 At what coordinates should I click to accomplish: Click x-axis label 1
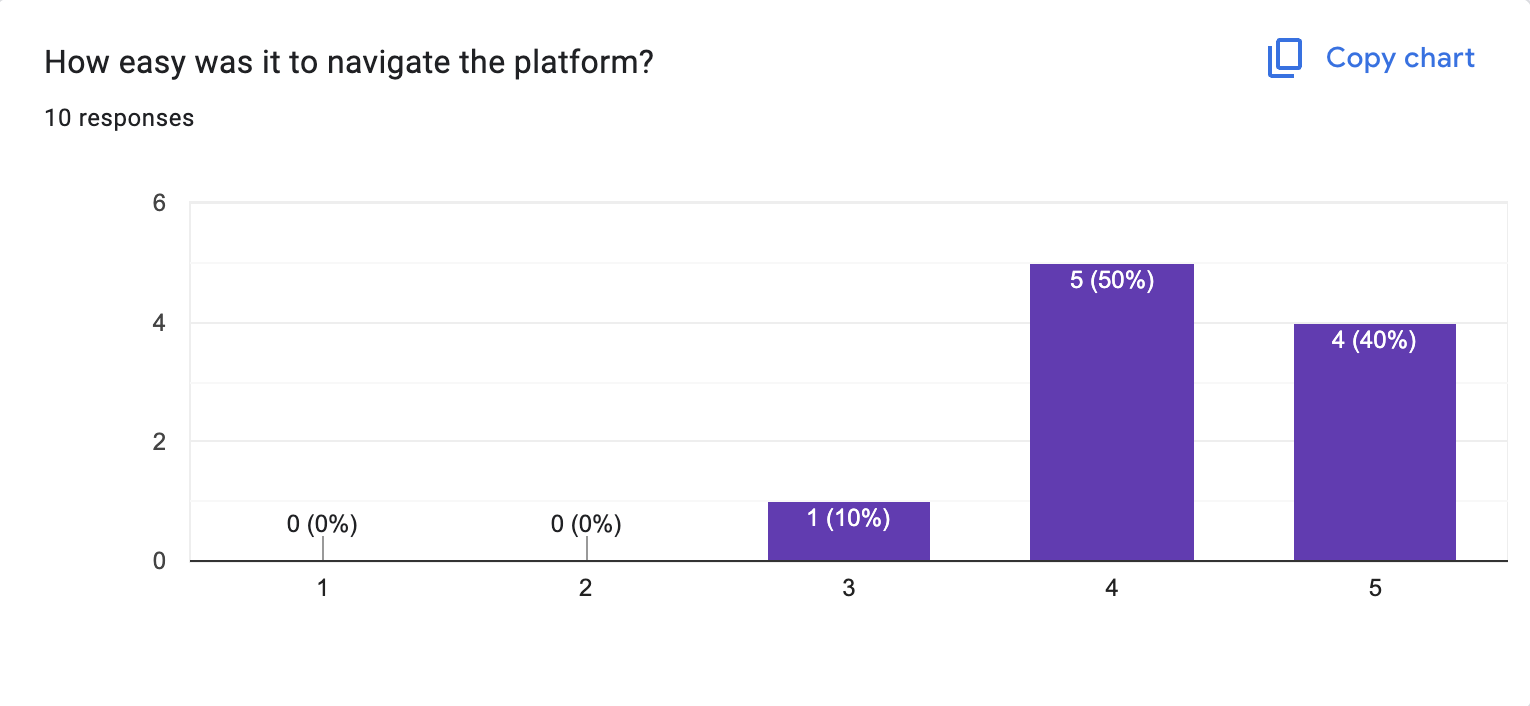322,589
